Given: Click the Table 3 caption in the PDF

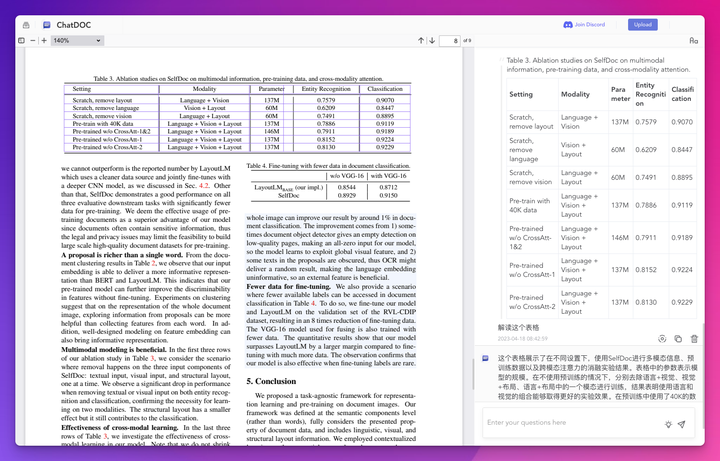Looking at the screenshot, I should pos(238,79).
